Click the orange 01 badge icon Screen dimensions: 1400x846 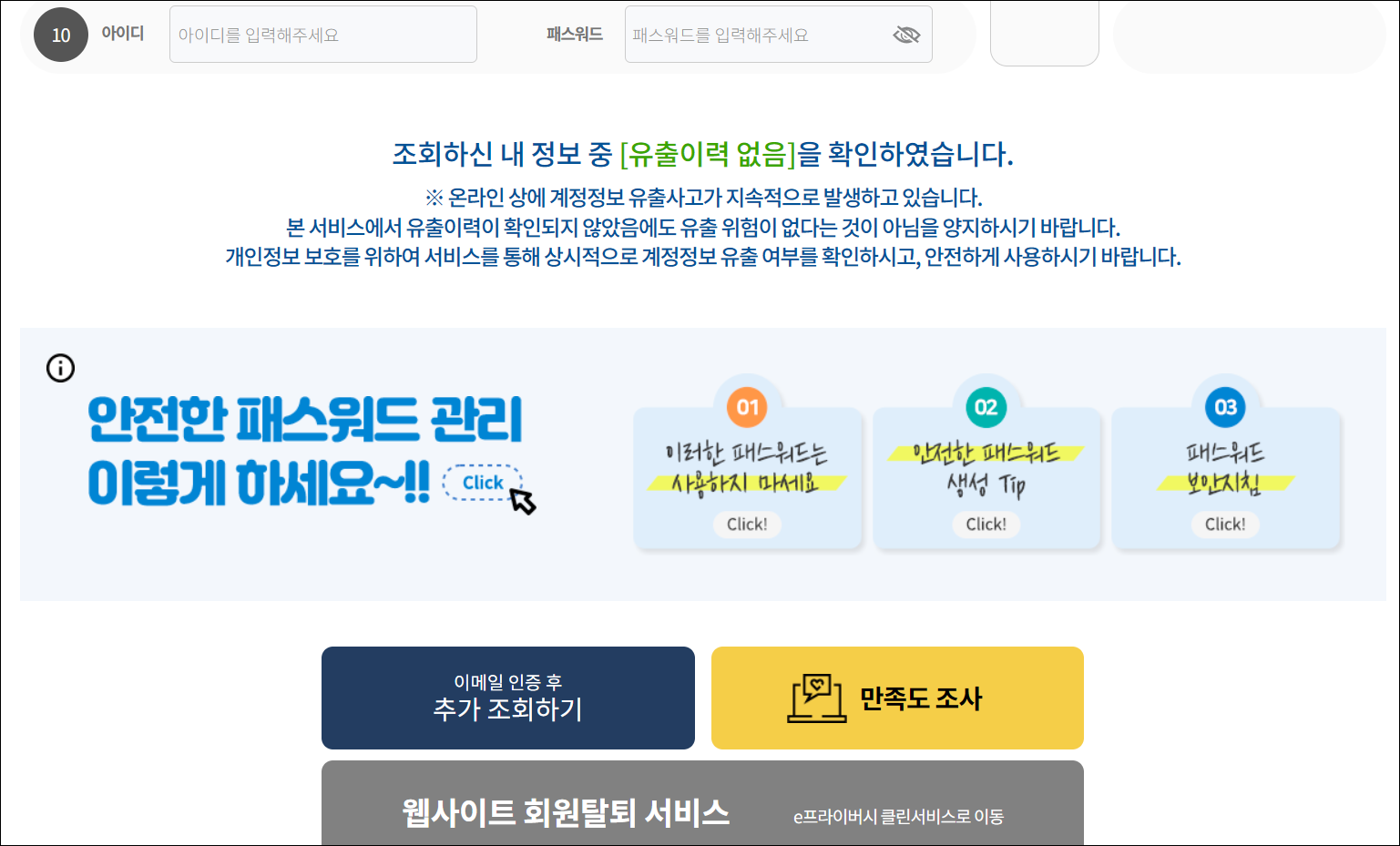point(747,407)
